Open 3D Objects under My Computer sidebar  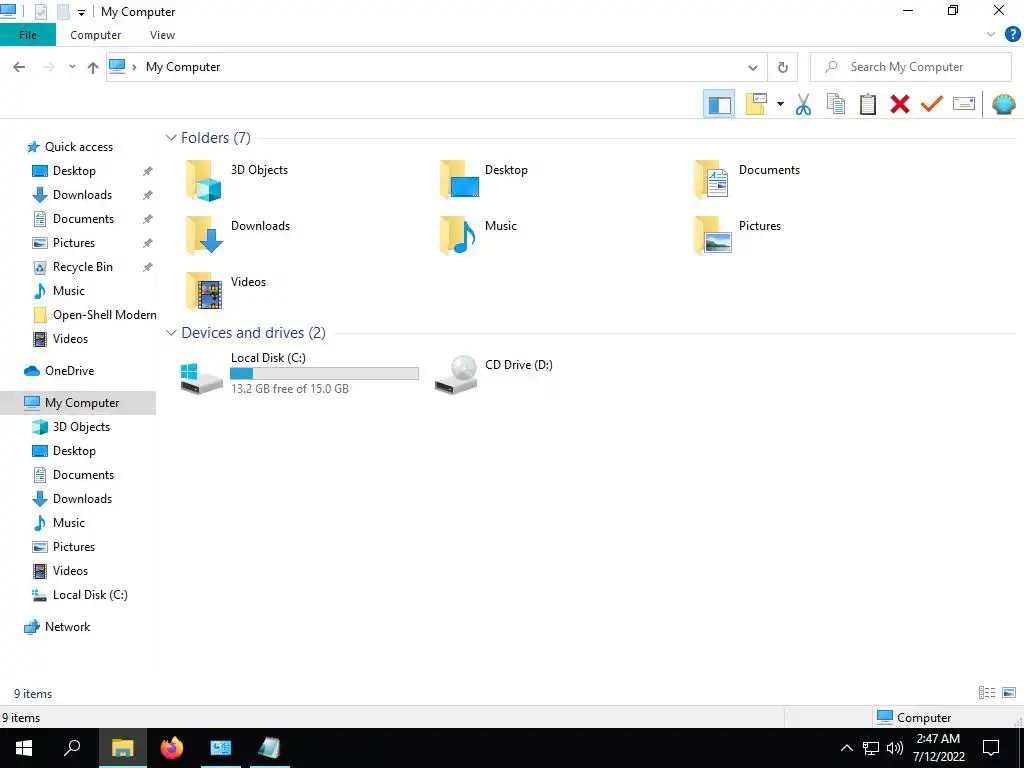point(81,427)
